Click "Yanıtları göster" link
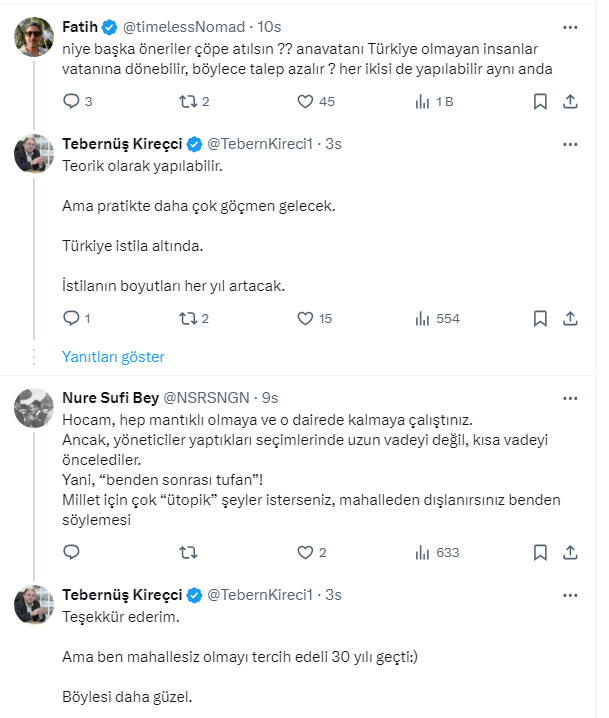 113,356
